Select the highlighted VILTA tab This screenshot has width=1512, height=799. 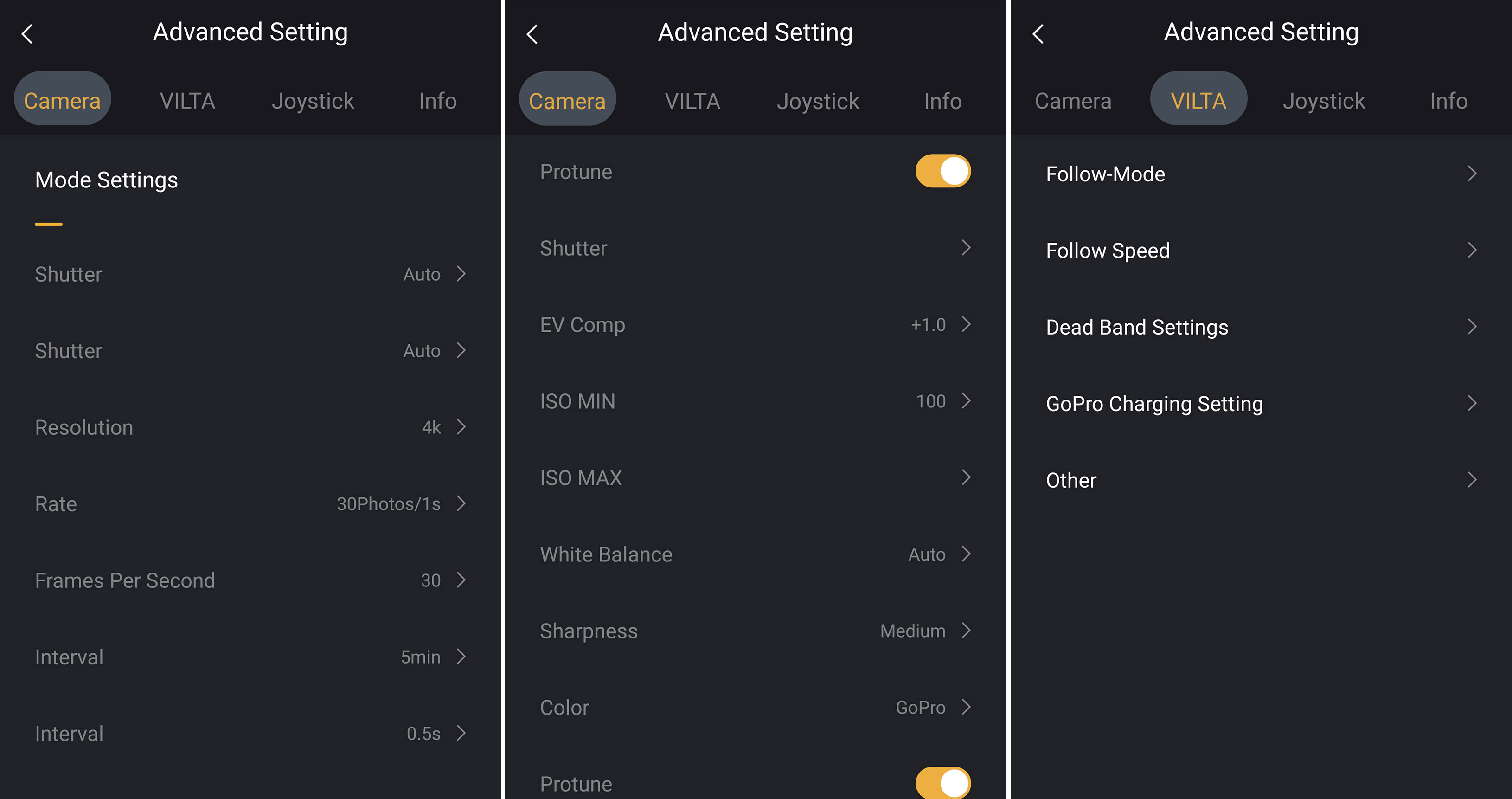pyautogui.click(x=1198, y=101)
